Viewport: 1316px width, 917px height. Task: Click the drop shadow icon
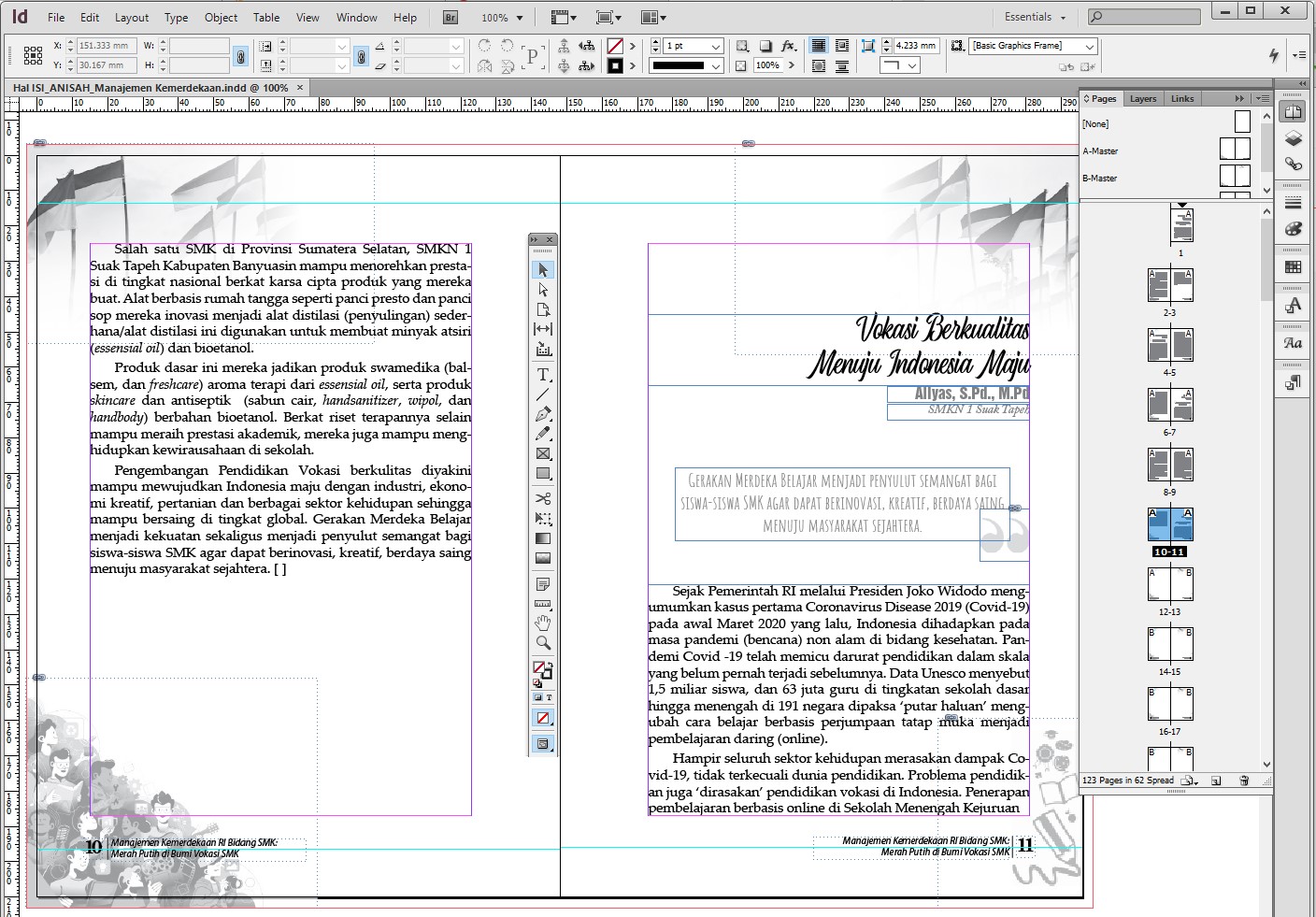tap(765, 46)
